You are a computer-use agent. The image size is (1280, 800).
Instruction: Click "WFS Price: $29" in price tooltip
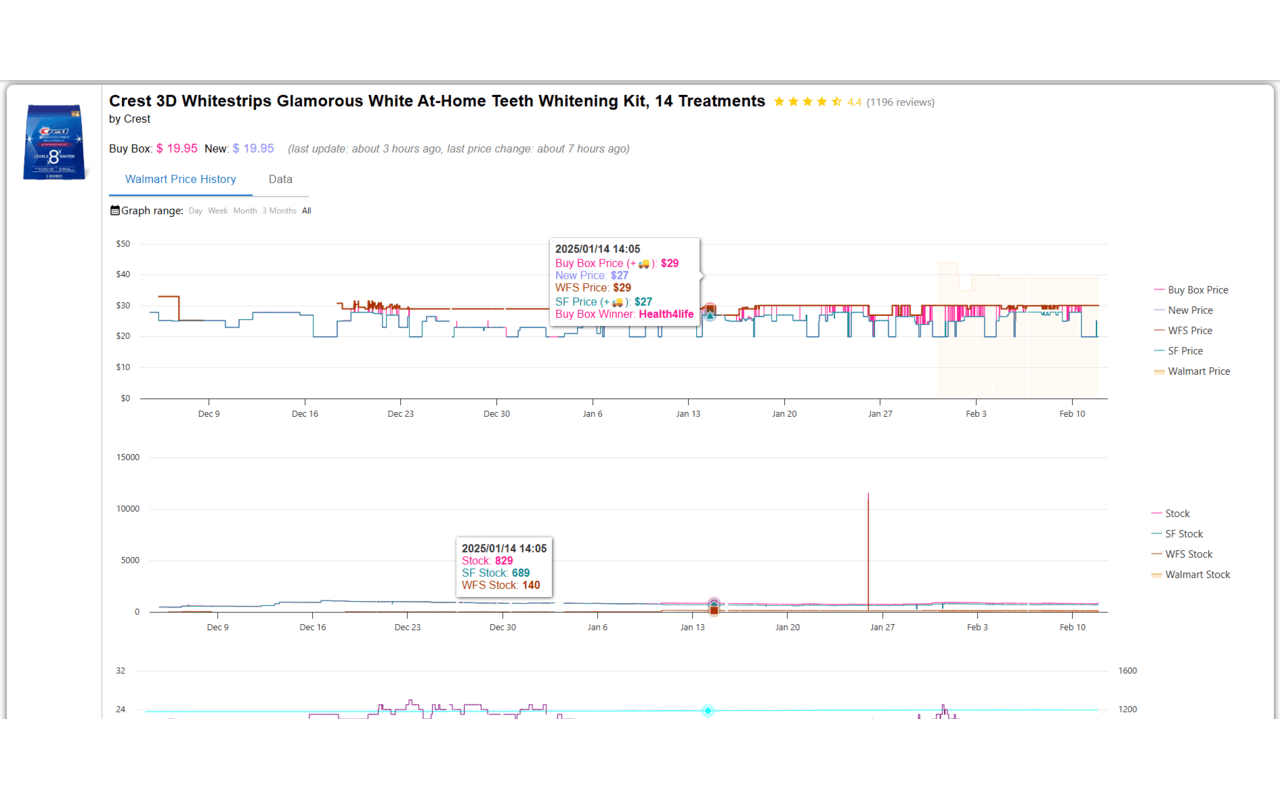593,288
